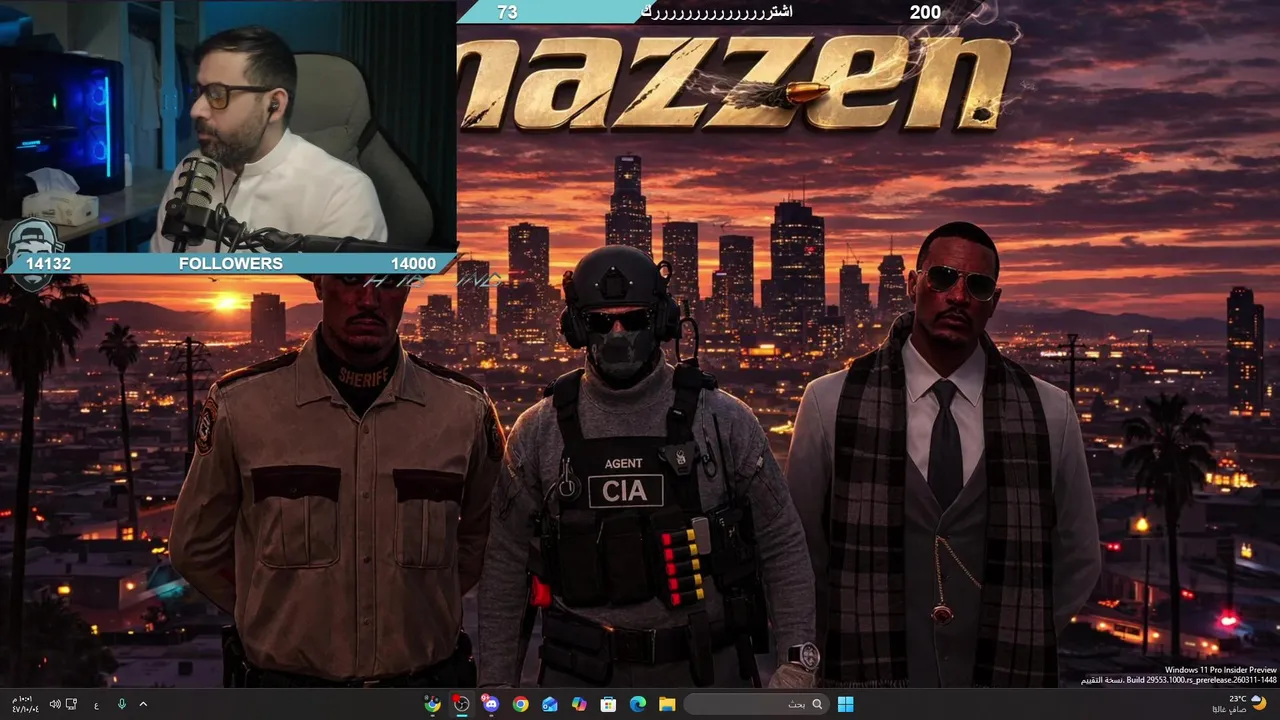Screen dimensions: 1280x720
Task: Open the Copilot taskbar icon
Action: 579,704
